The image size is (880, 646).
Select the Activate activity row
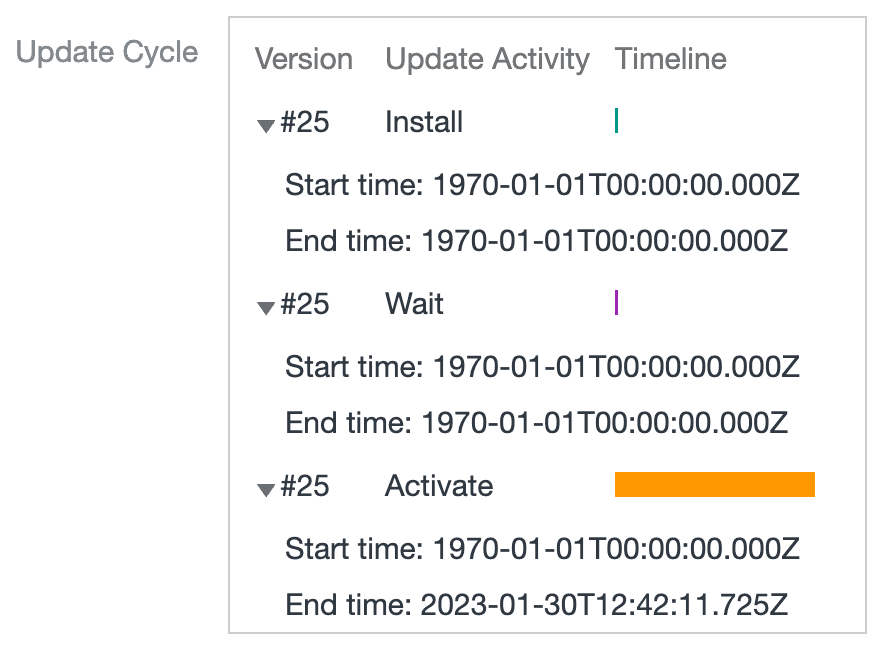[x=439, y=486]
